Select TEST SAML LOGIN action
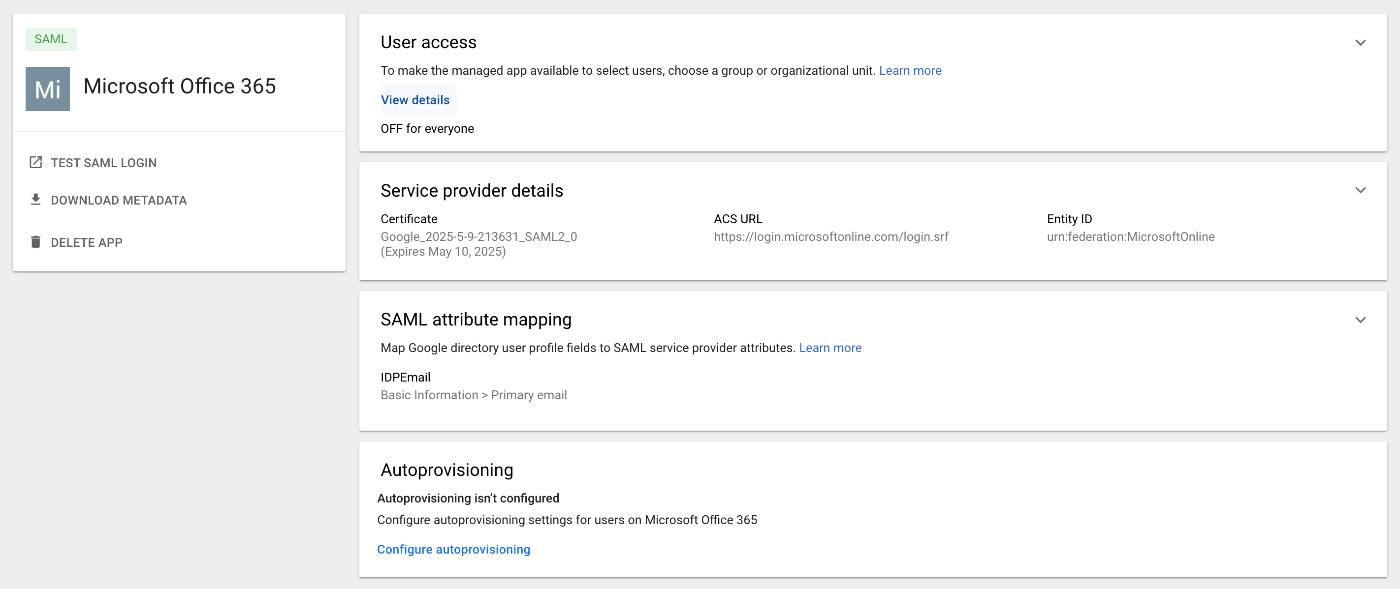 (x=93, y=162)
